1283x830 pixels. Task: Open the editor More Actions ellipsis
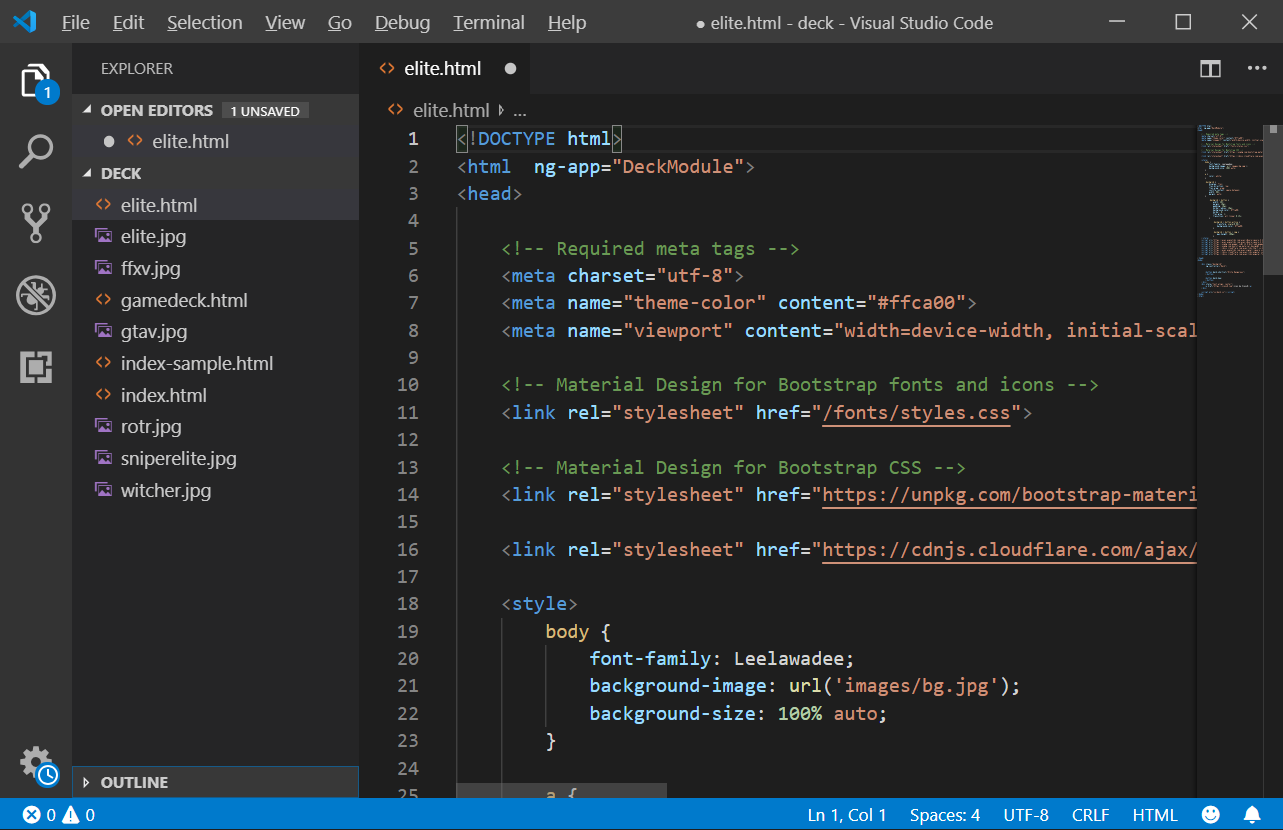[x=1256, y=69]
